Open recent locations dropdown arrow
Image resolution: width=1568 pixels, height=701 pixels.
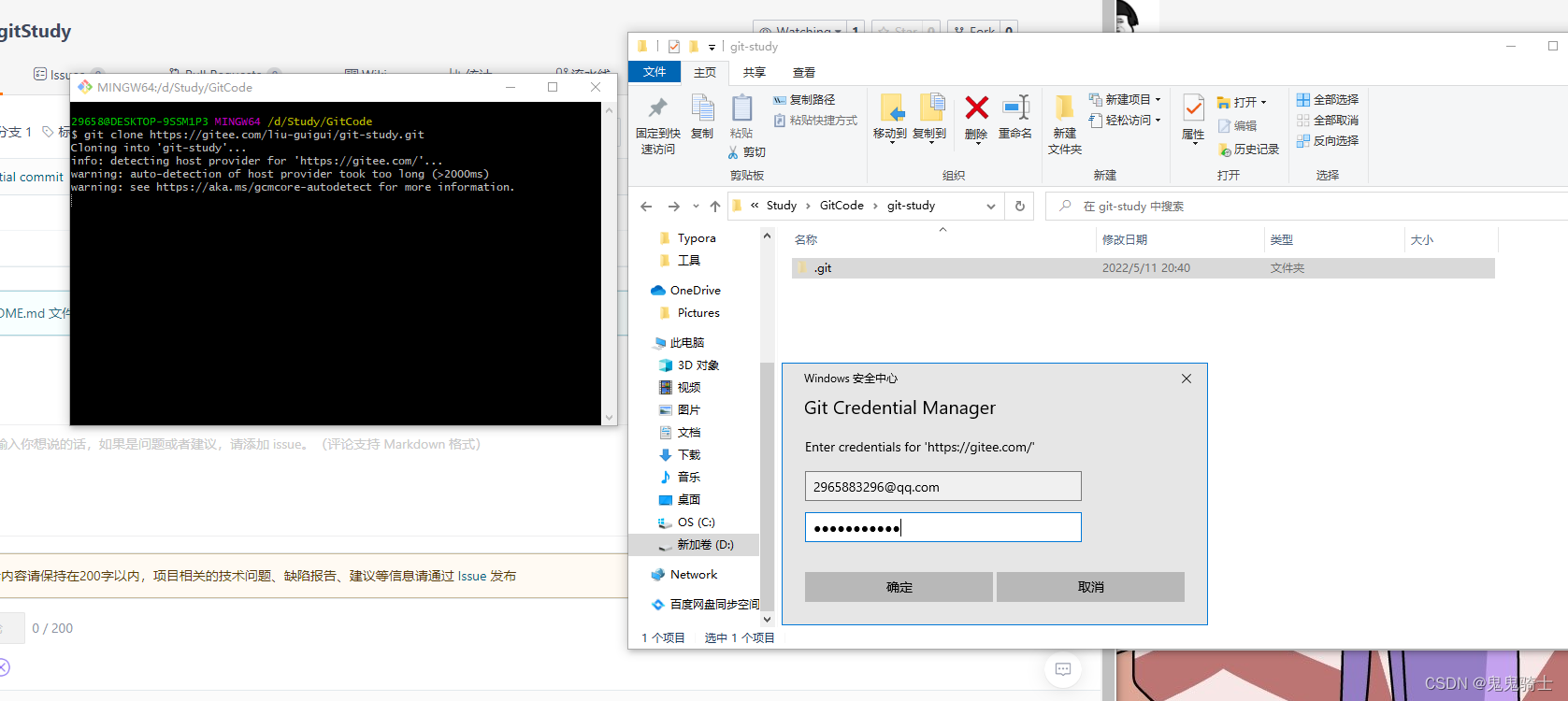point(696,207)
